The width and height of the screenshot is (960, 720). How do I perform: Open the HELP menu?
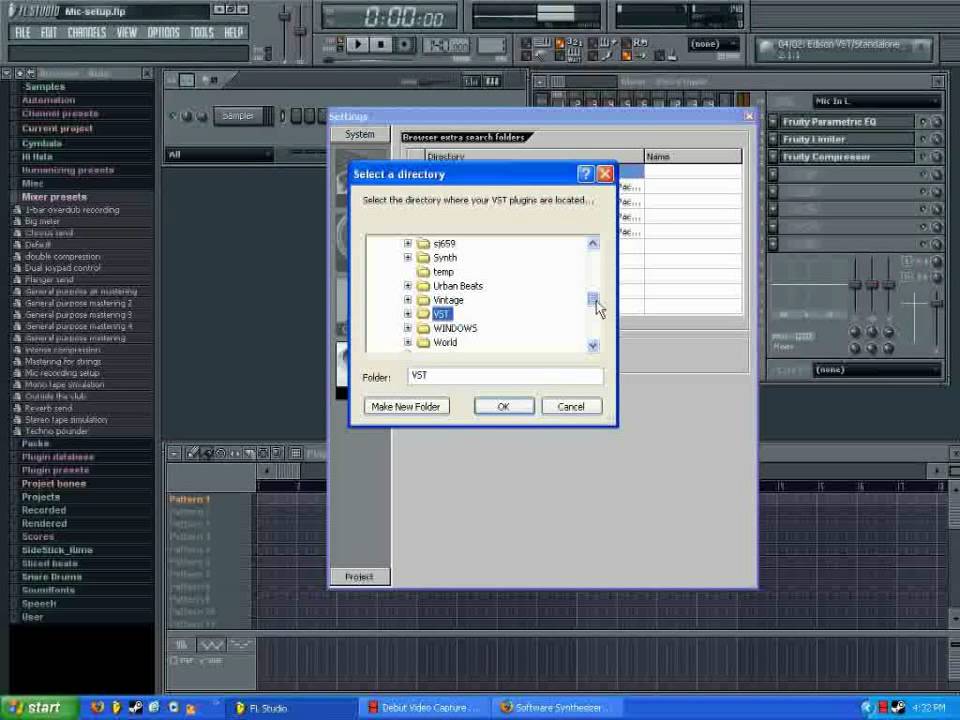tap(233, 32)
